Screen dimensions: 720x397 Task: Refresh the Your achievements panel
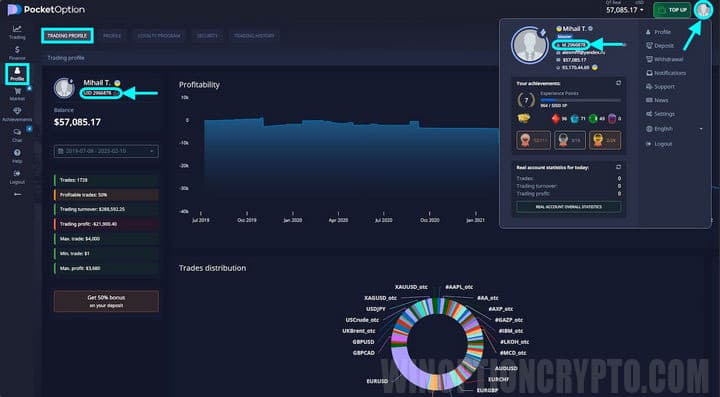pyautogui.click(x=619, y=83)
